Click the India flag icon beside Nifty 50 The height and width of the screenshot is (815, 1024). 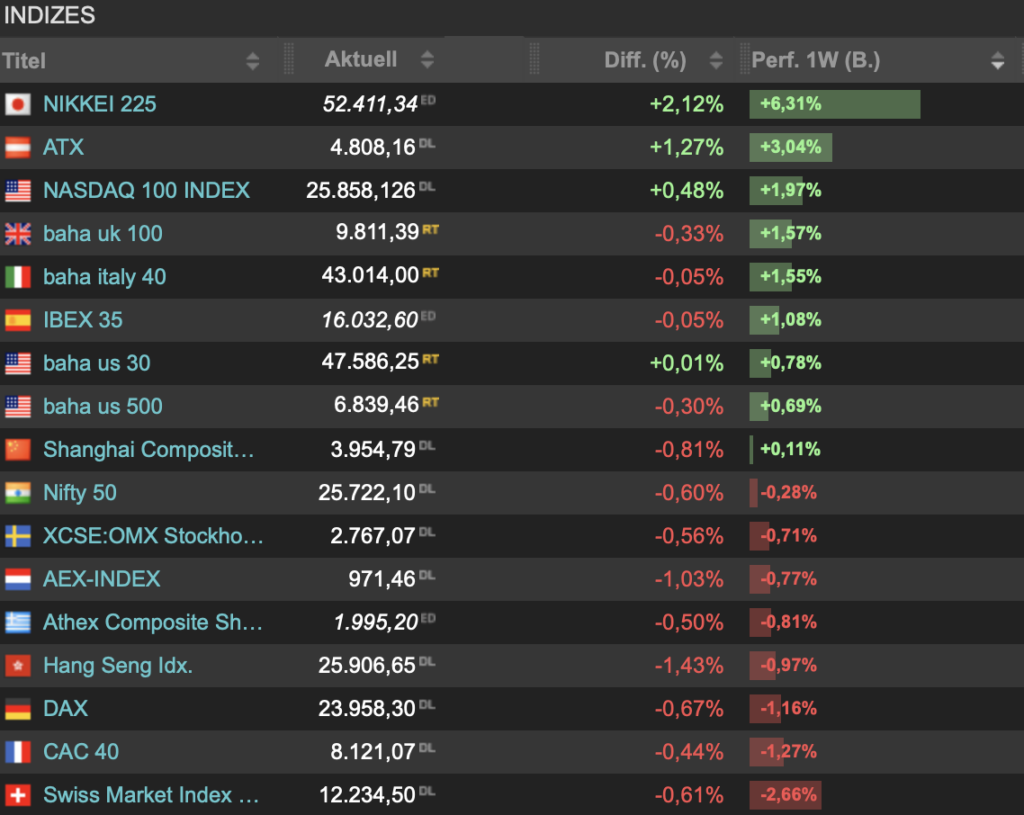coord(17,493)
